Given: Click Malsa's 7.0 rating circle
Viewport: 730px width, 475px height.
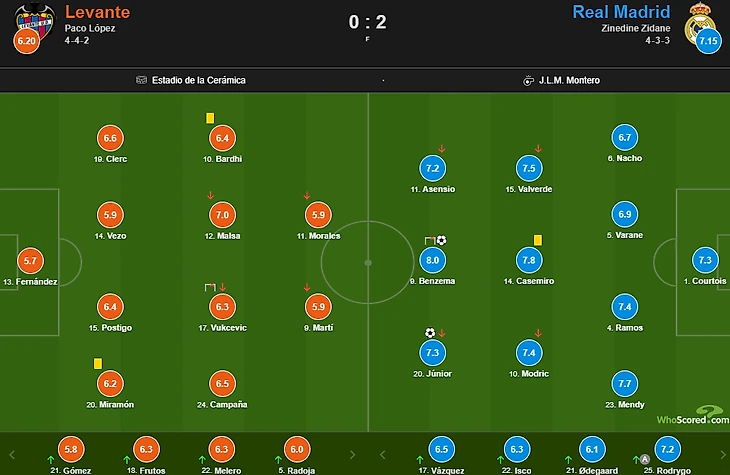Looking at the screenshot, I should click(x=222, y=214).
